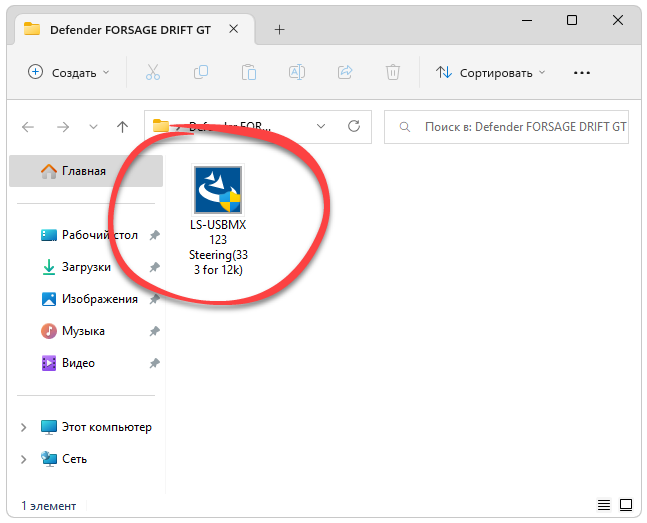Minimize the Explorer window
647x523 pixels.
click(527, 20)
